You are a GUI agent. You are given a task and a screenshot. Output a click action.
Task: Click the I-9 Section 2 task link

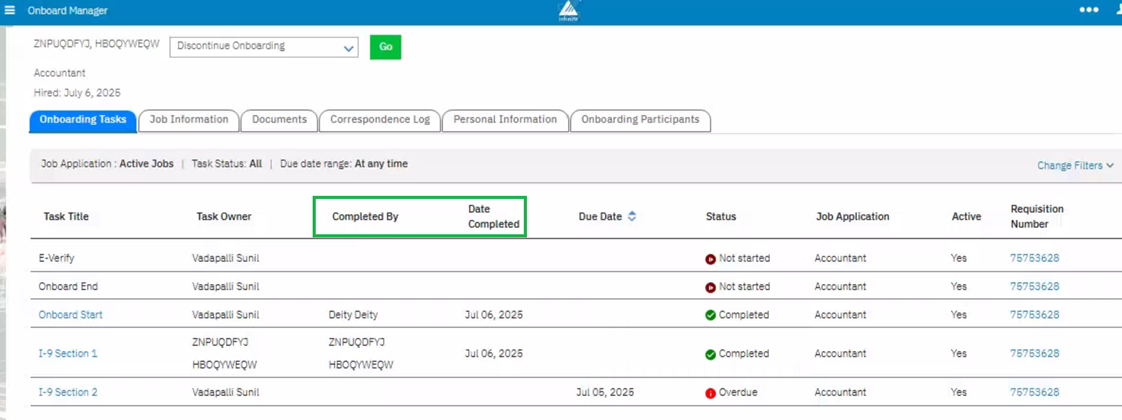[68, 393]
